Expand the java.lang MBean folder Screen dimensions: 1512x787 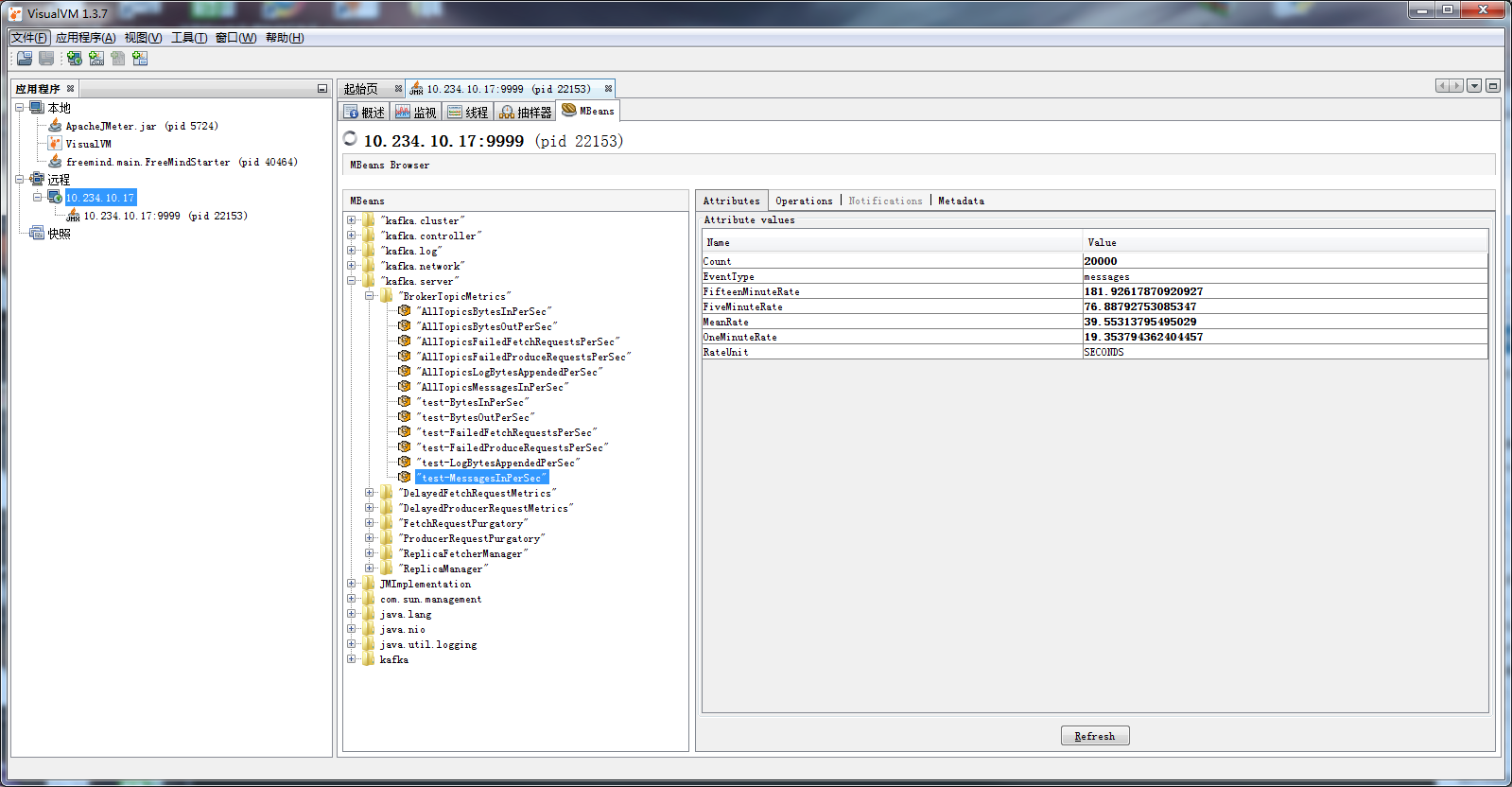(x=351, y=614)
